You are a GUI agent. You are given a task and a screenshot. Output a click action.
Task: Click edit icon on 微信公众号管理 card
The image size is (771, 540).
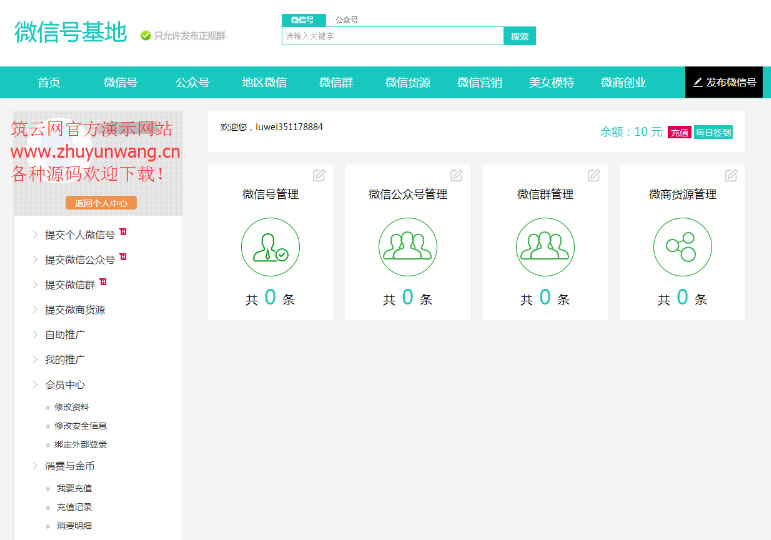[456, 175]
